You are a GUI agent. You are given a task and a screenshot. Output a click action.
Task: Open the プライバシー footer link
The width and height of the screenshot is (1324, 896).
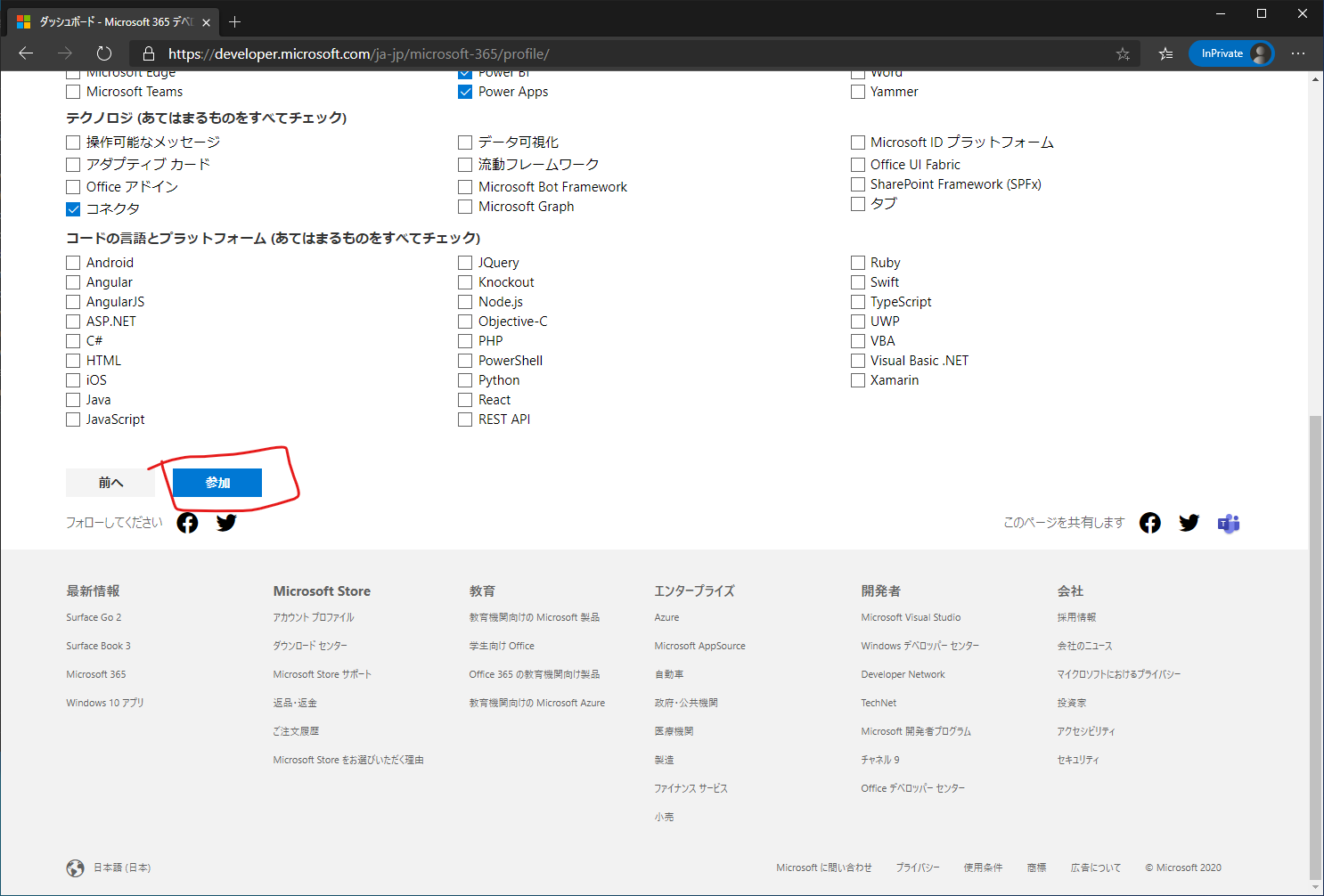point(918,867)
